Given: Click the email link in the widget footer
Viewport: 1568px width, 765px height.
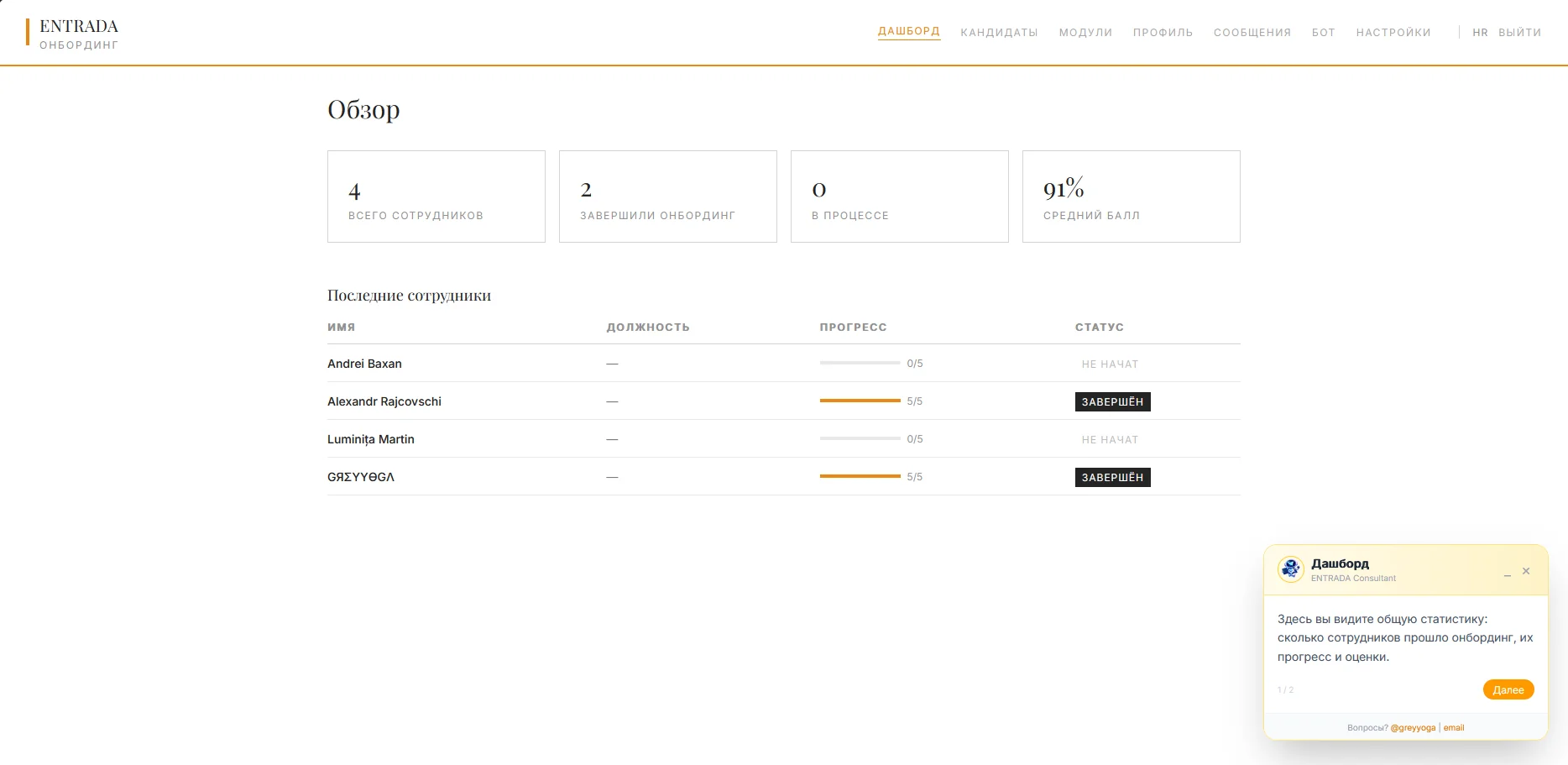Looking at the screenshot, I should click(1454, 728).
